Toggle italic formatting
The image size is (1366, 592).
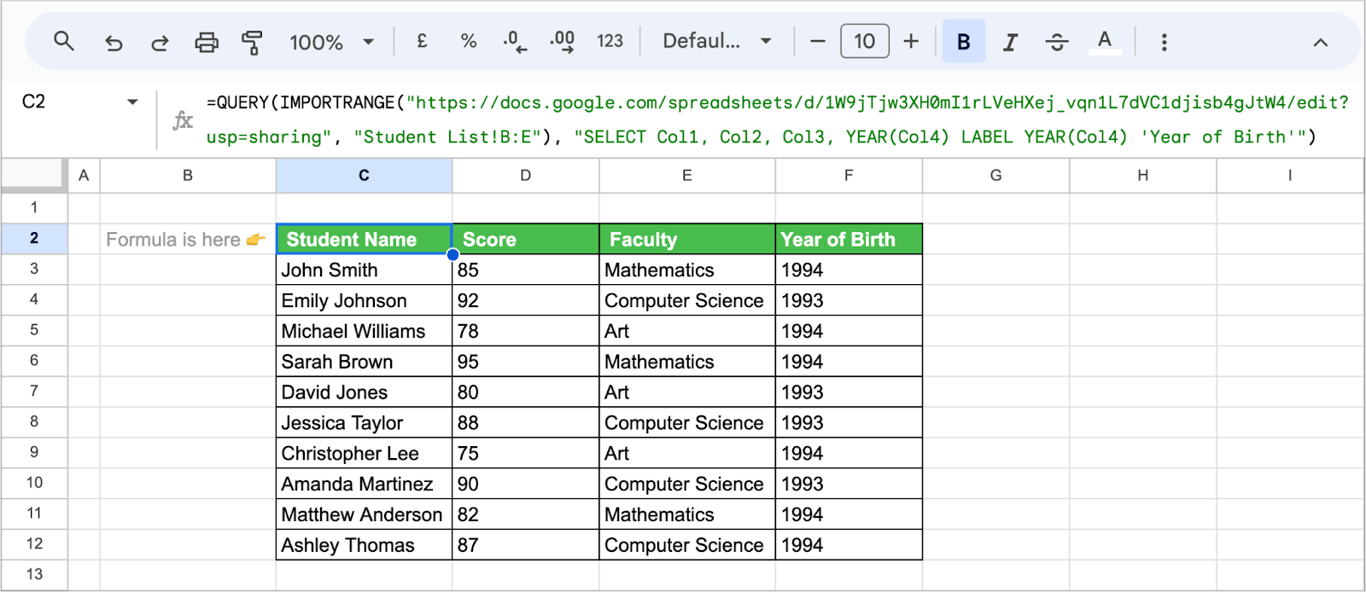coord(1010,42)
